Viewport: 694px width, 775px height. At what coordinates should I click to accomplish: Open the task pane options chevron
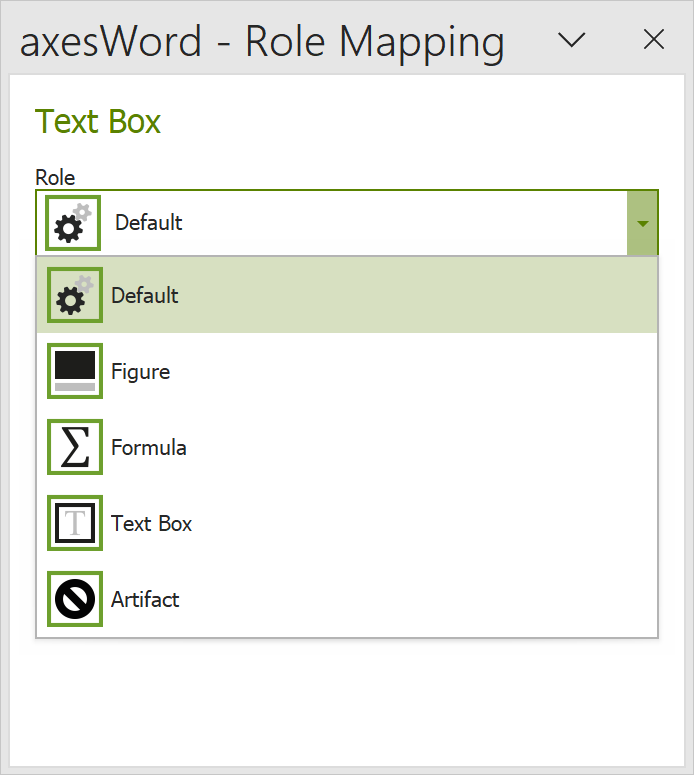(571, 40)
